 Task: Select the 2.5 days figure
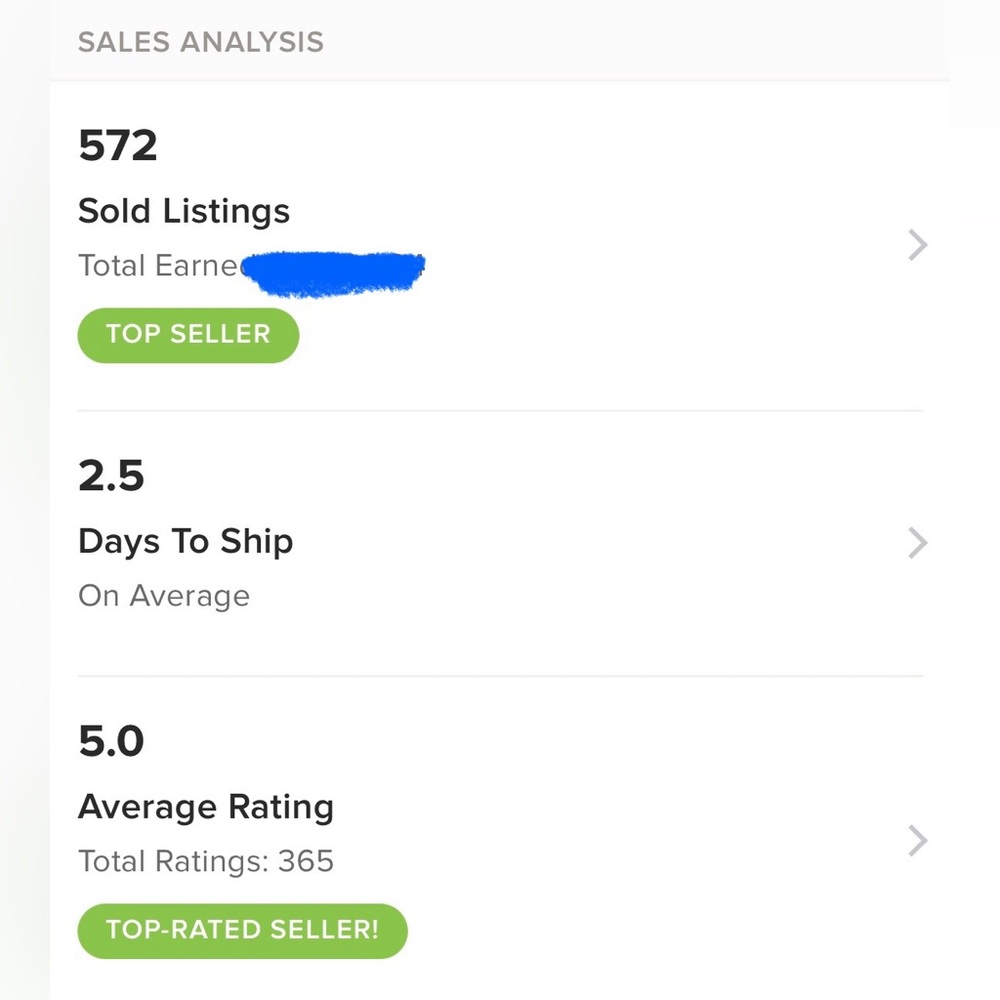pos(111,475)
